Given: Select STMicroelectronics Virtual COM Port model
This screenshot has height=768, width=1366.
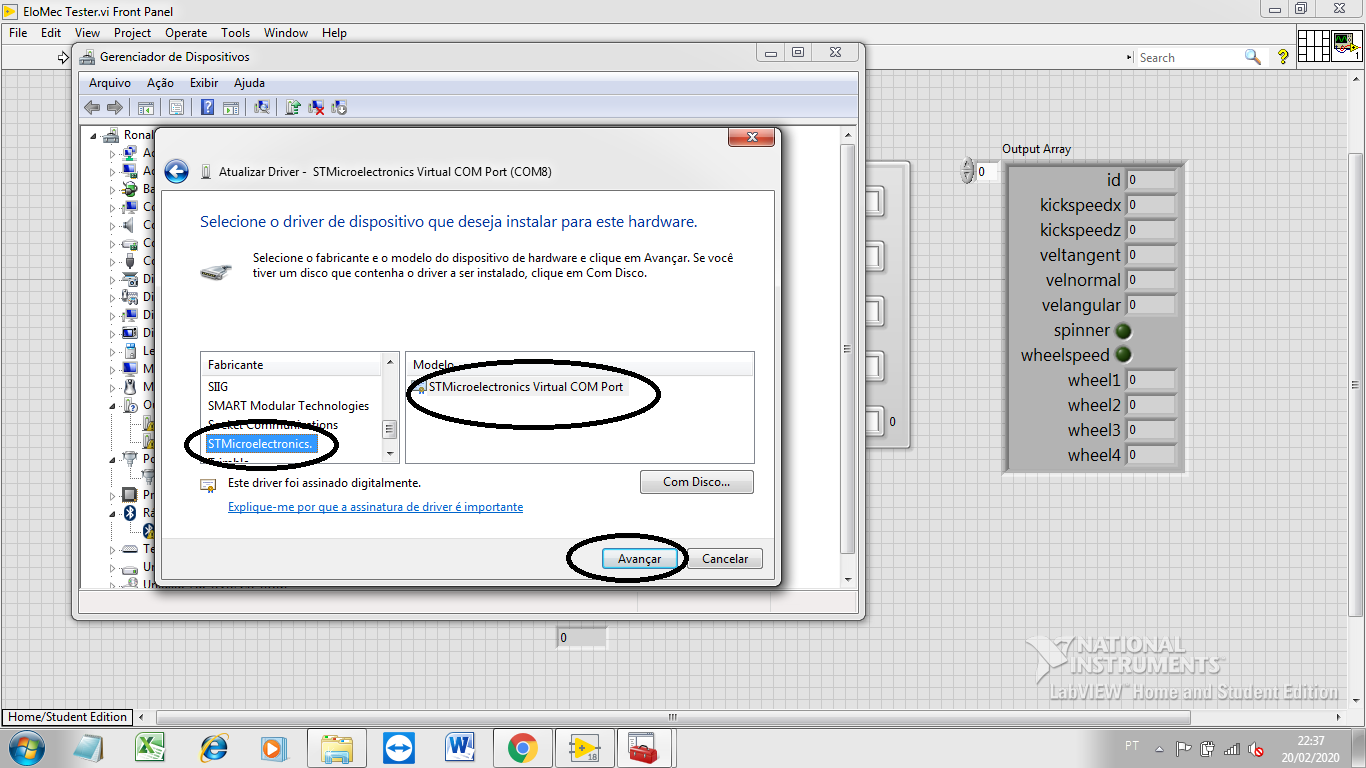Looking at the screenshot, I should 525,386.
